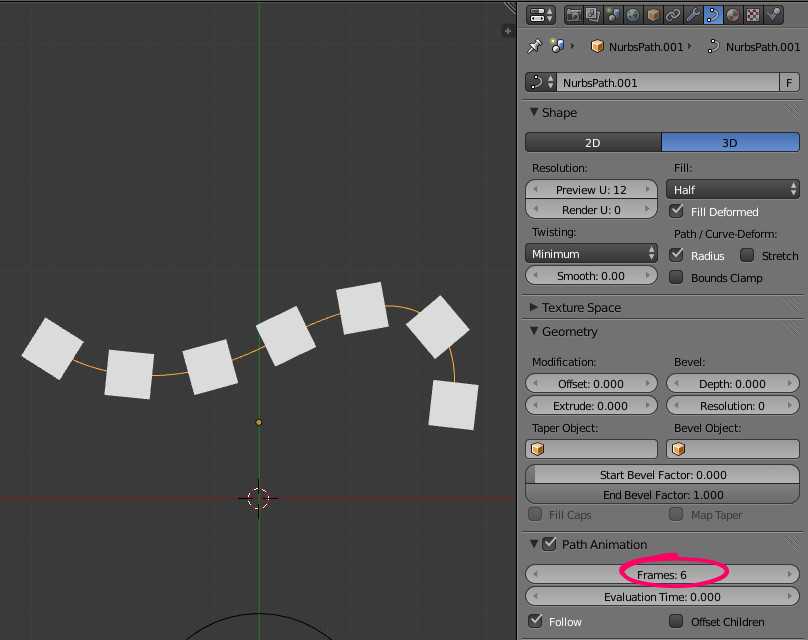Click the pin icon in breadcrumb
The height and width of the screenshot is (640, 808).
point(534,46)
